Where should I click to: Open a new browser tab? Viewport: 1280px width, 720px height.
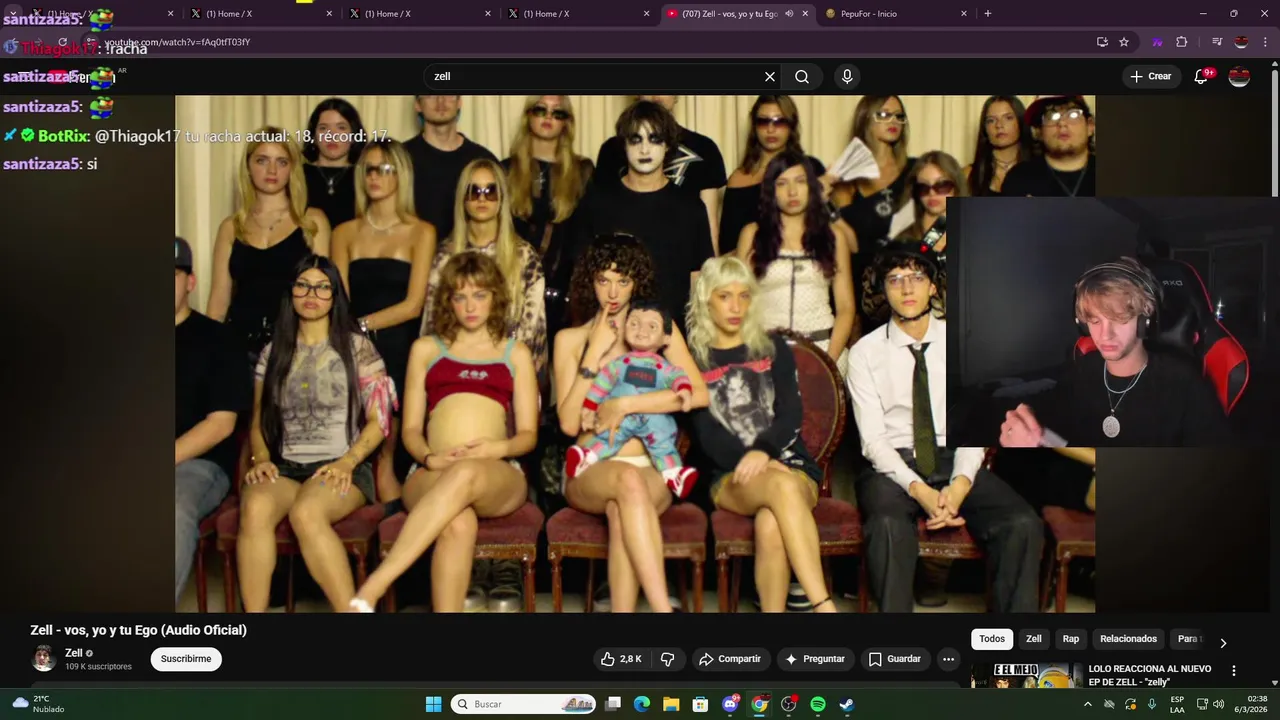click(988, 14)
